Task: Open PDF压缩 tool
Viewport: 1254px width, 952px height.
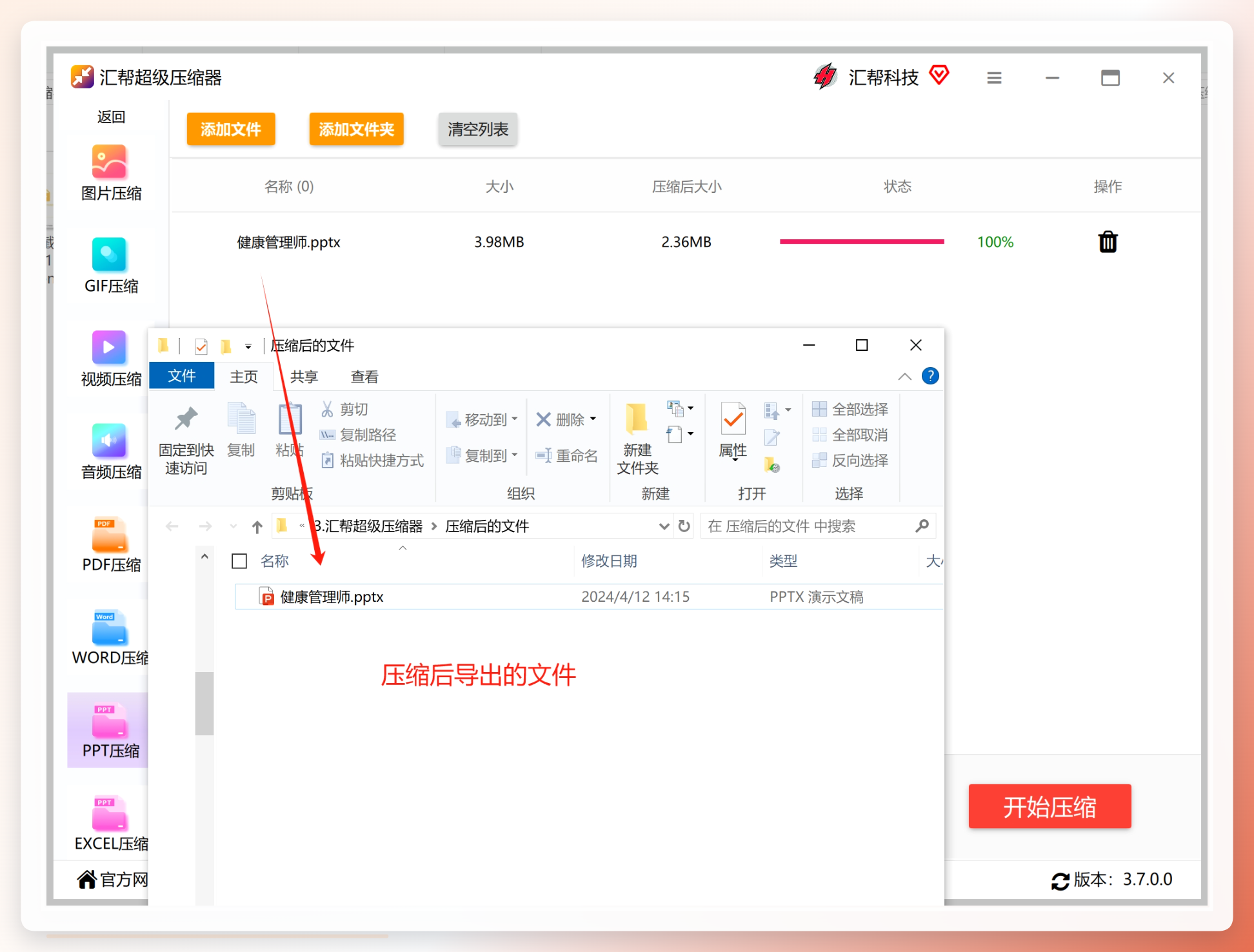Action: tap(110, 544)
